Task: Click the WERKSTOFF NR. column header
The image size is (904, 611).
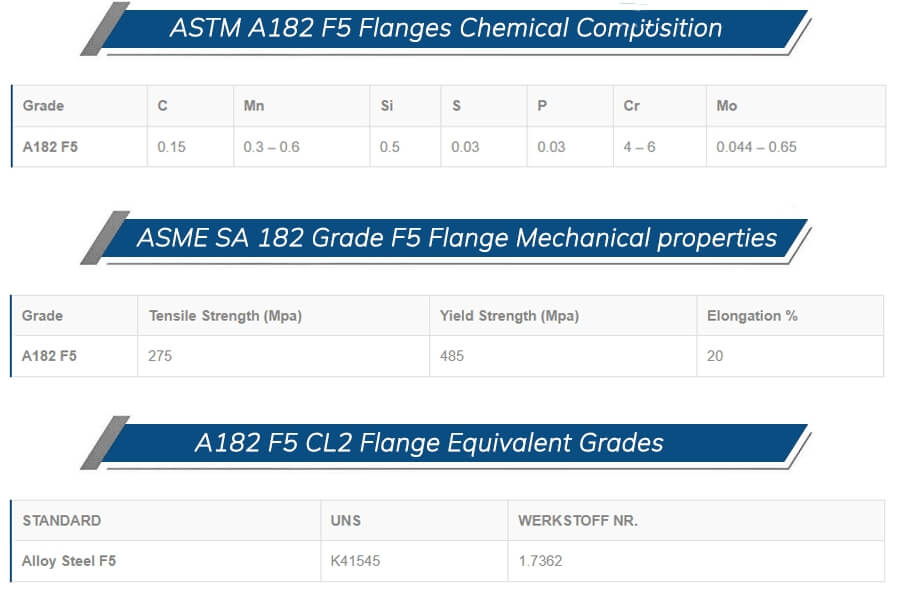Action: point(578,521)
